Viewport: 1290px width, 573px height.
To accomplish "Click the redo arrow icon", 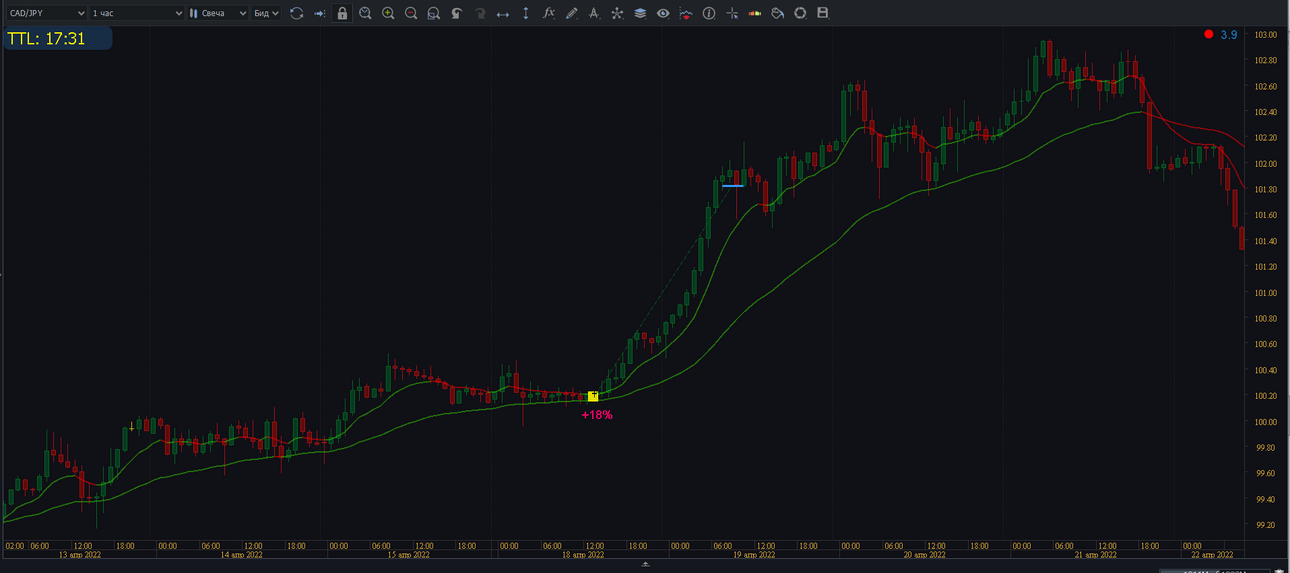I will (480, 13).
